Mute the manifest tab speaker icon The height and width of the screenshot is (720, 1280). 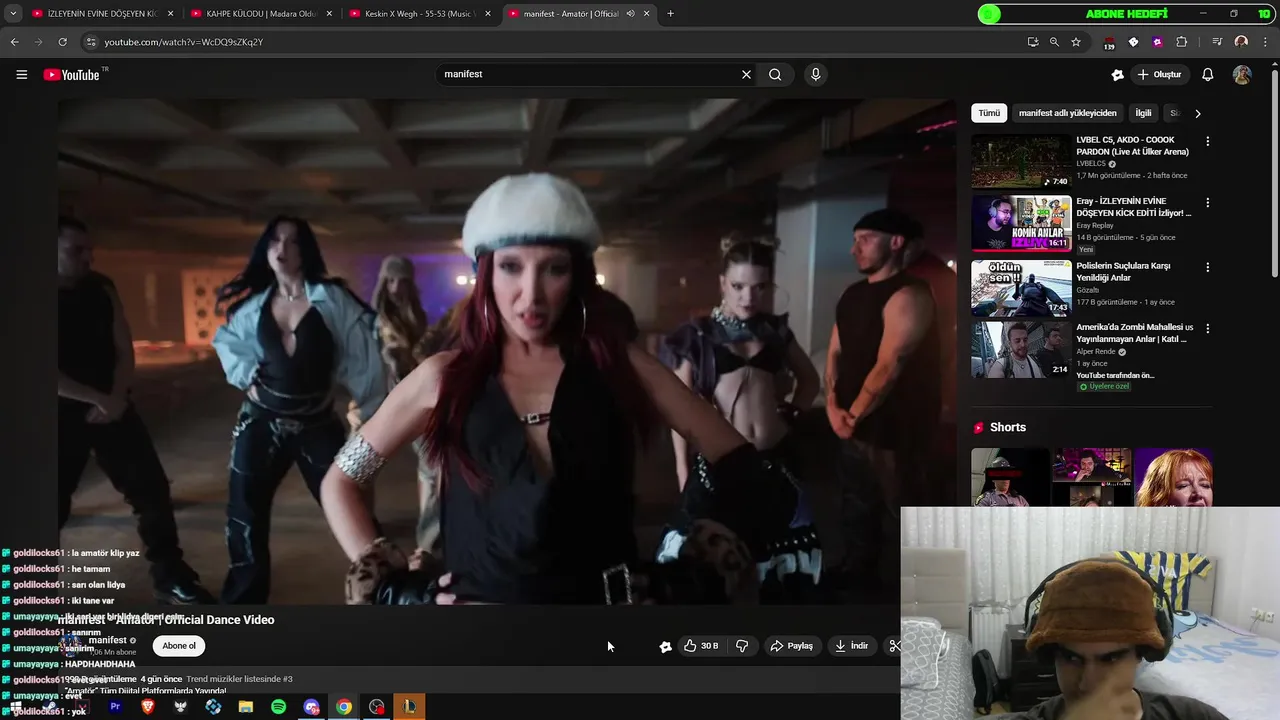630,14
